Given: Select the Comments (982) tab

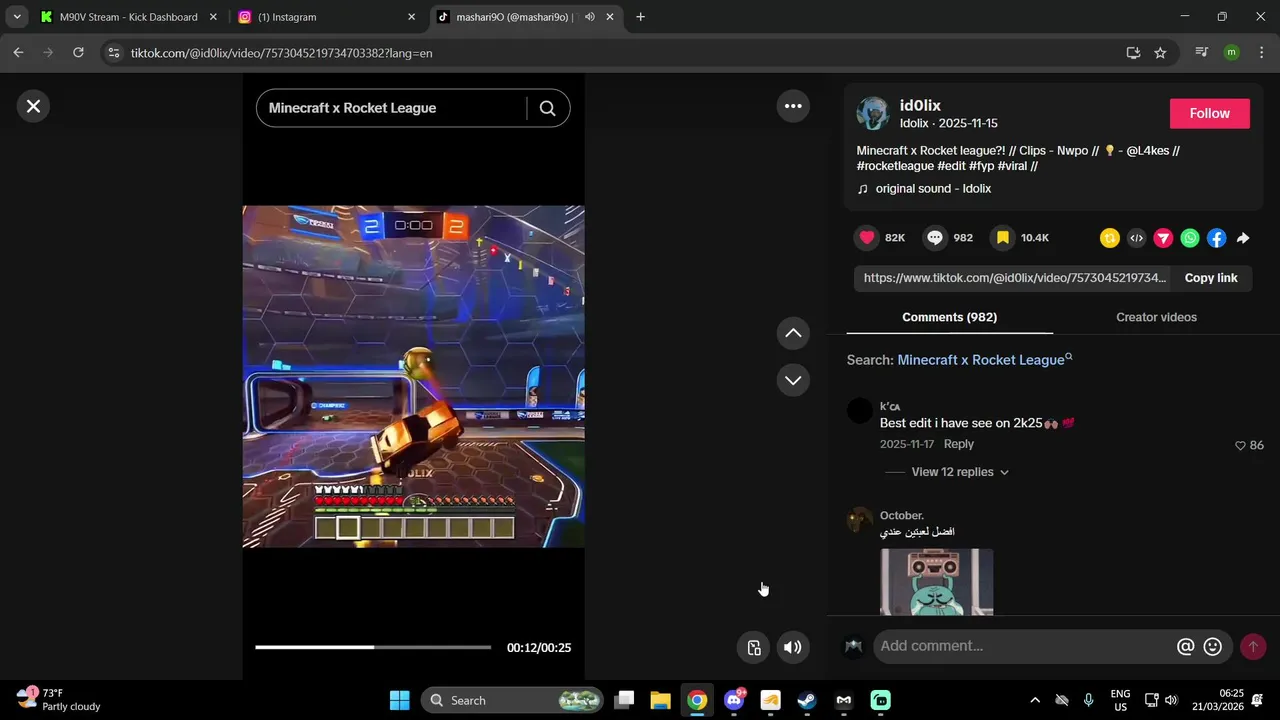Looking at the screenshot, I should (x=949, y=317).
